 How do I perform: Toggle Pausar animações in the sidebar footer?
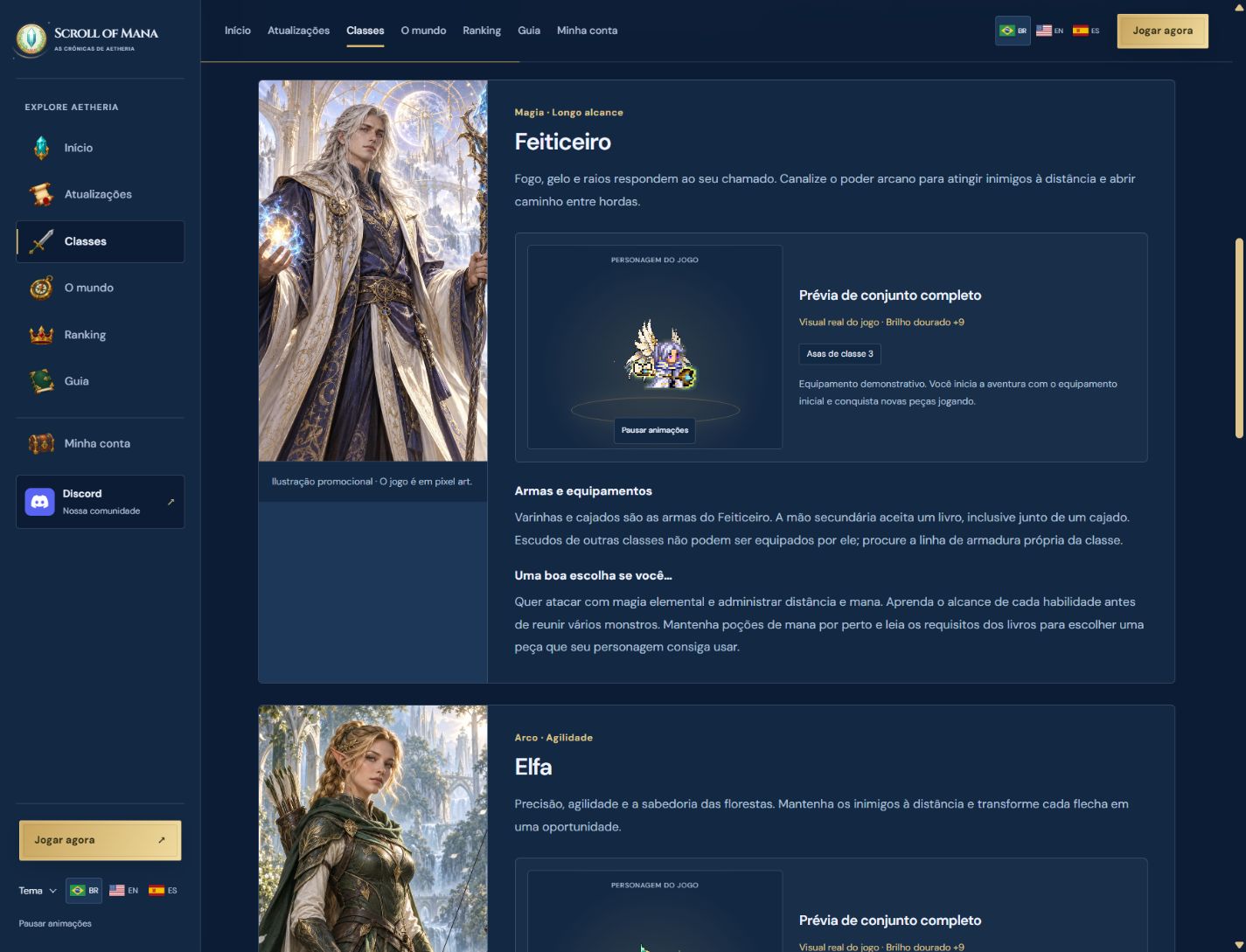55,923
